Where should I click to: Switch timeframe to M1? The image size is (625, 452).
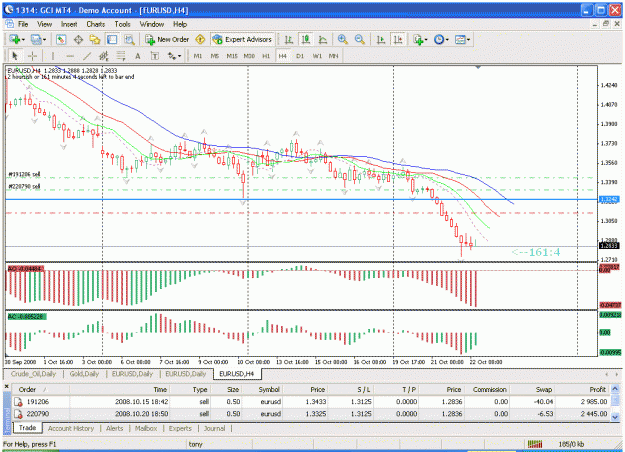point(198,56)
